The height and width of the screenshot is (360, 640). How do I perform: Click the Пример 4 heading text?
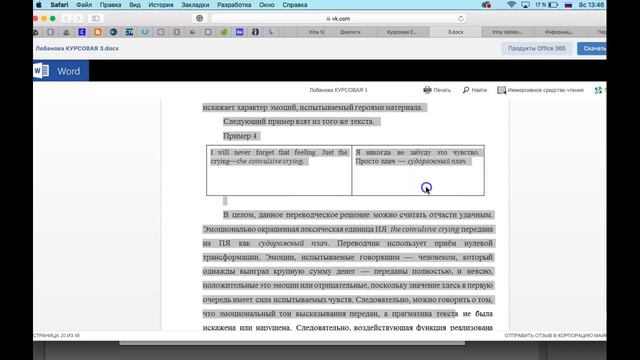tap(240, 136)
